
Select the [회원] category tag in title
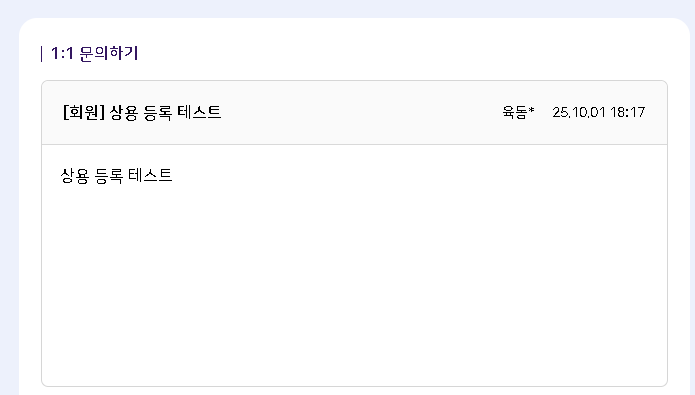84,112
